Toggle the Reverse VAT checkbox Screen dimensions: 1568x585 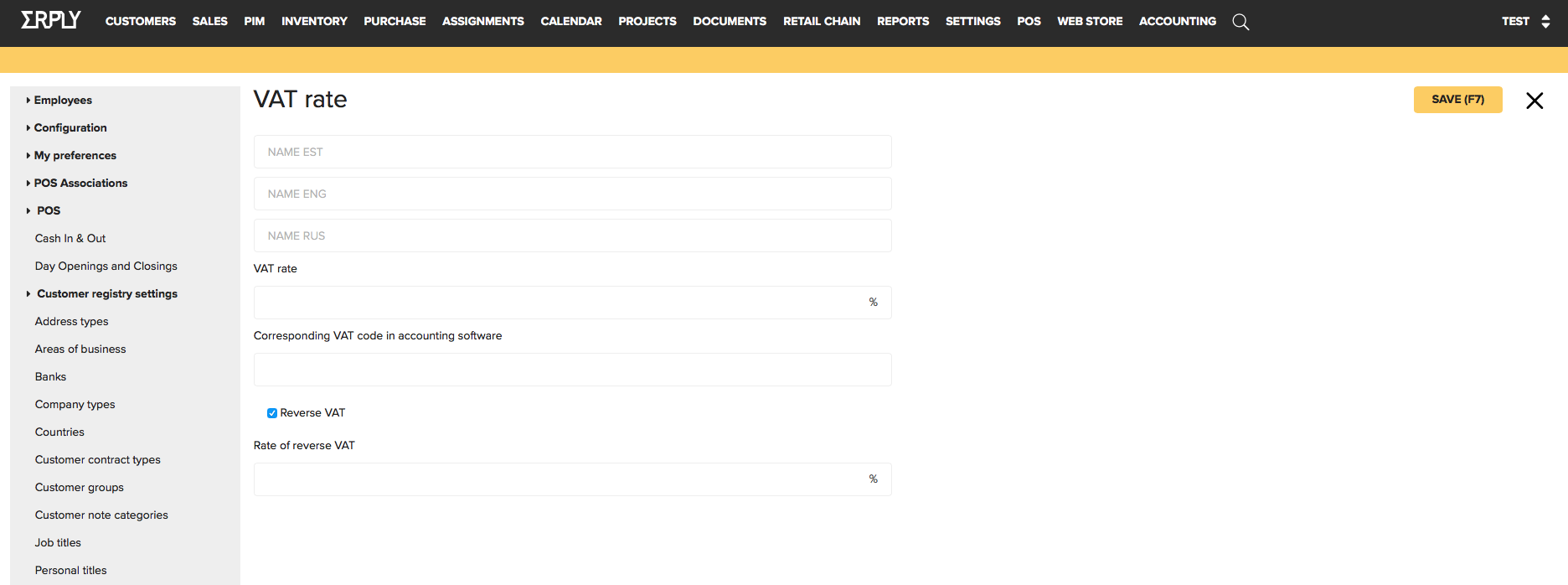[272, 413]
